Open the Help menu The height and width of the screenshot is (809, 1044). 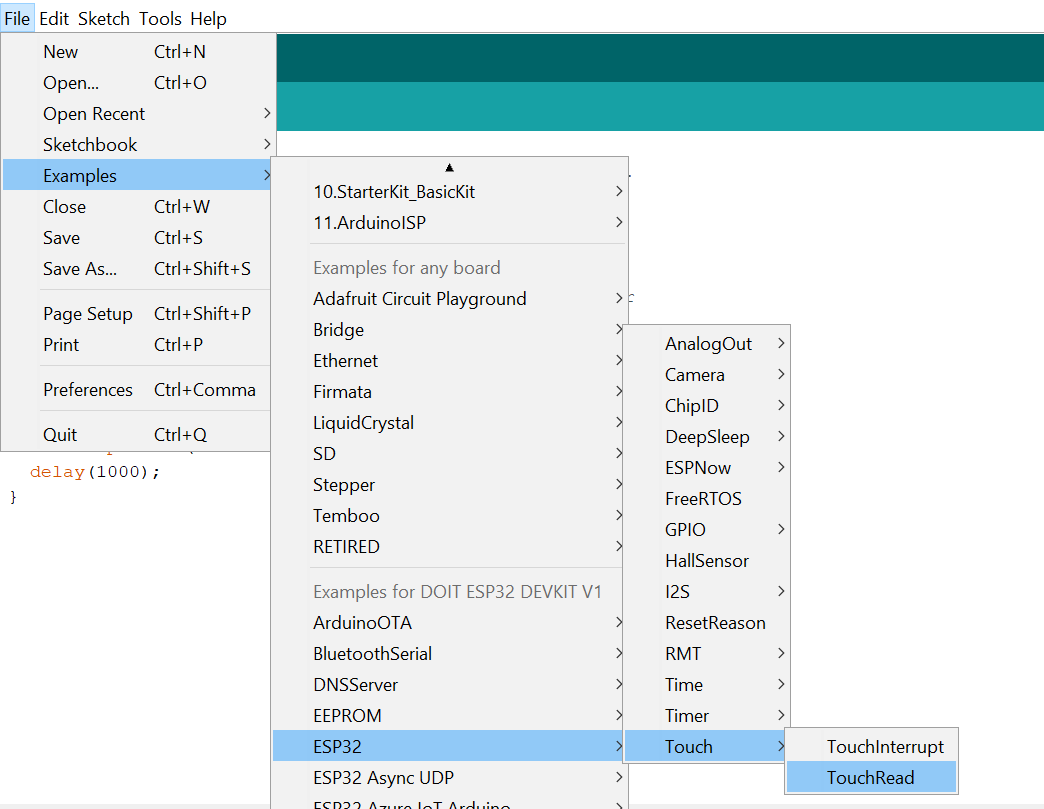click(x=208, y=18)
